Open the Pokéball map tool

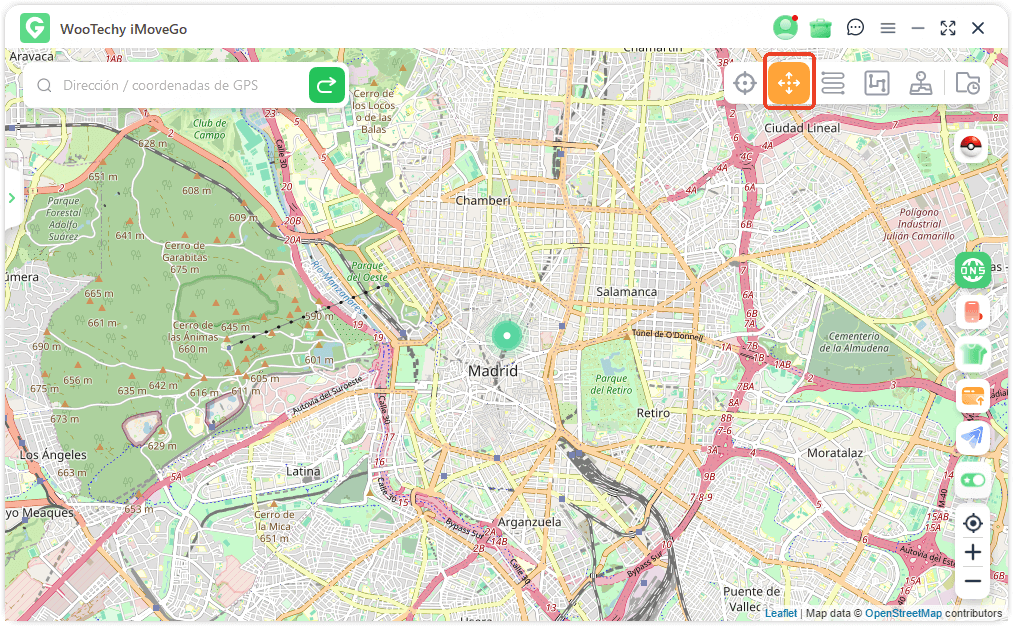[x=972, y=146]
